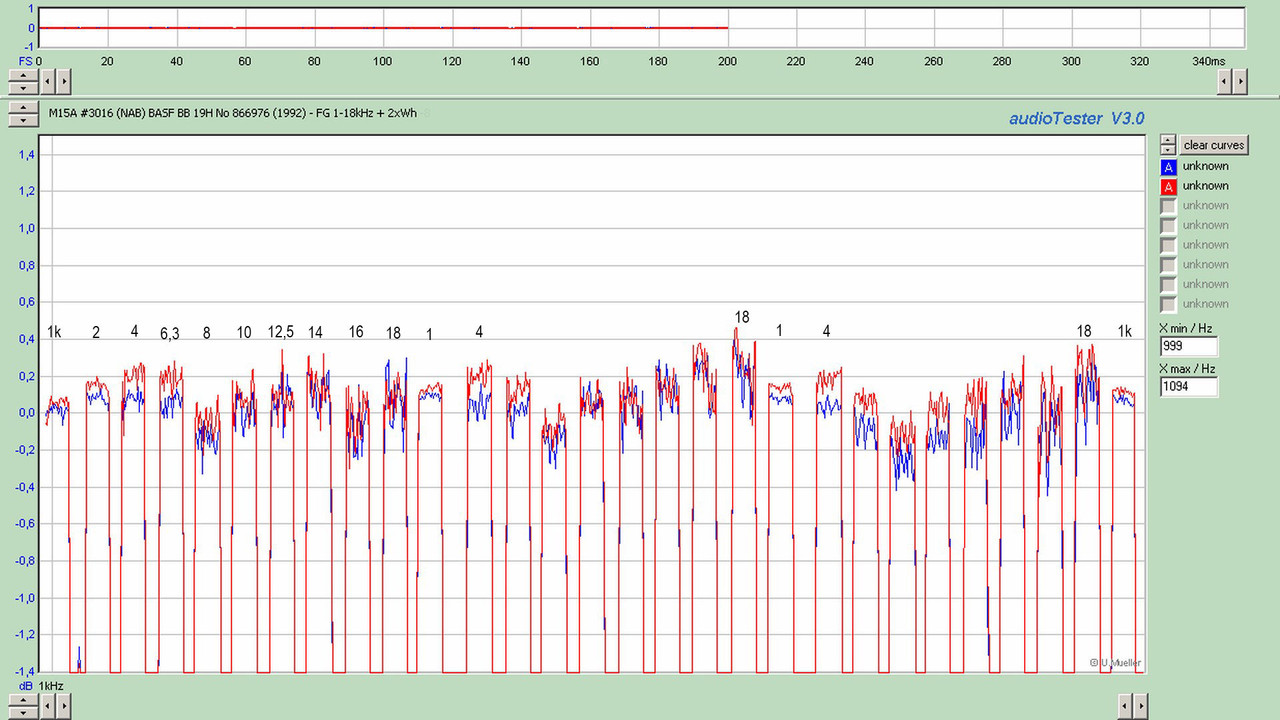Click the 12,5 frequency label on the graph
The image size is (1280, 720).
[x=281, y=332]
